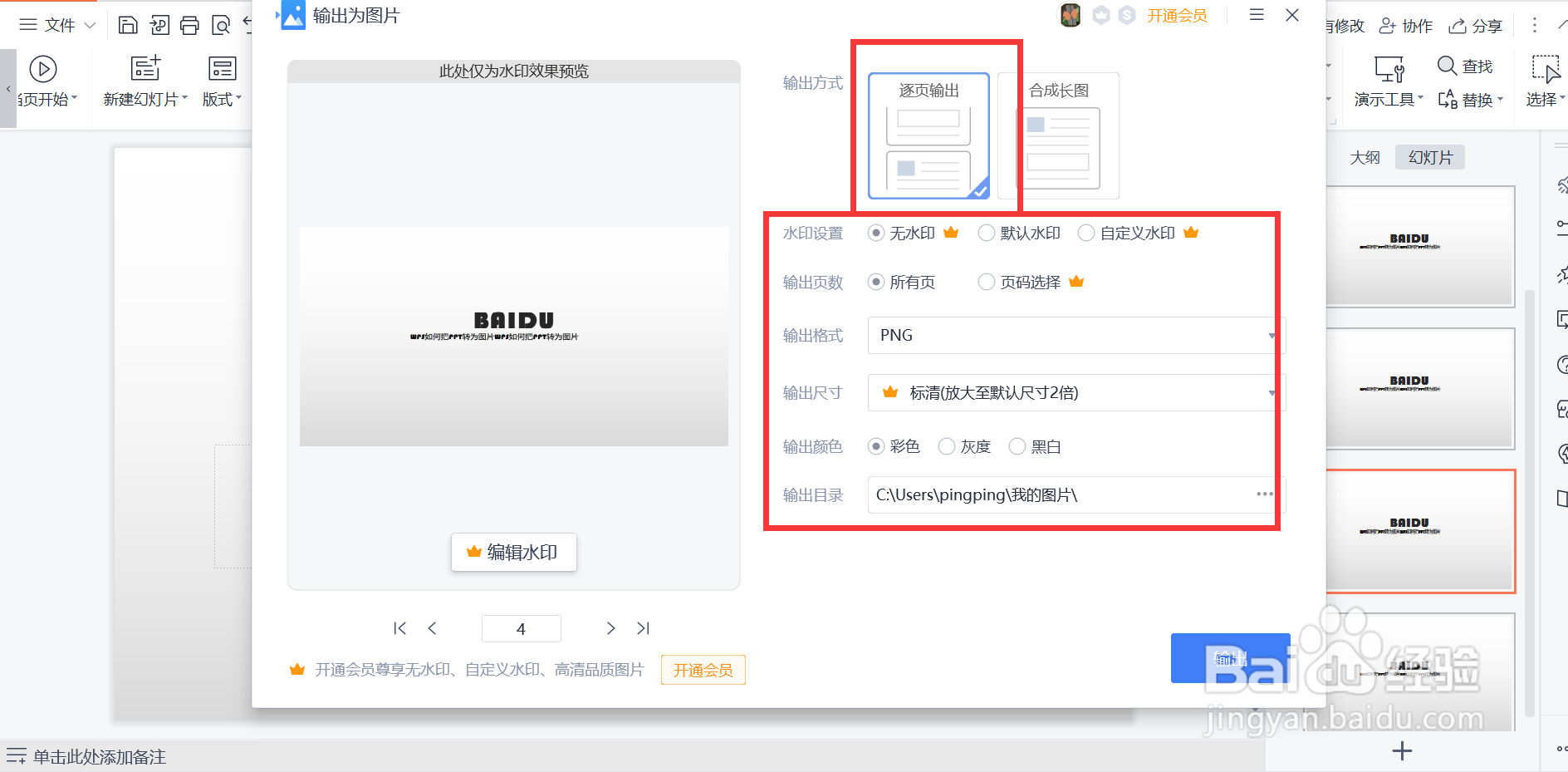Switch to Outline (大纲) tab

point(1365,157)
